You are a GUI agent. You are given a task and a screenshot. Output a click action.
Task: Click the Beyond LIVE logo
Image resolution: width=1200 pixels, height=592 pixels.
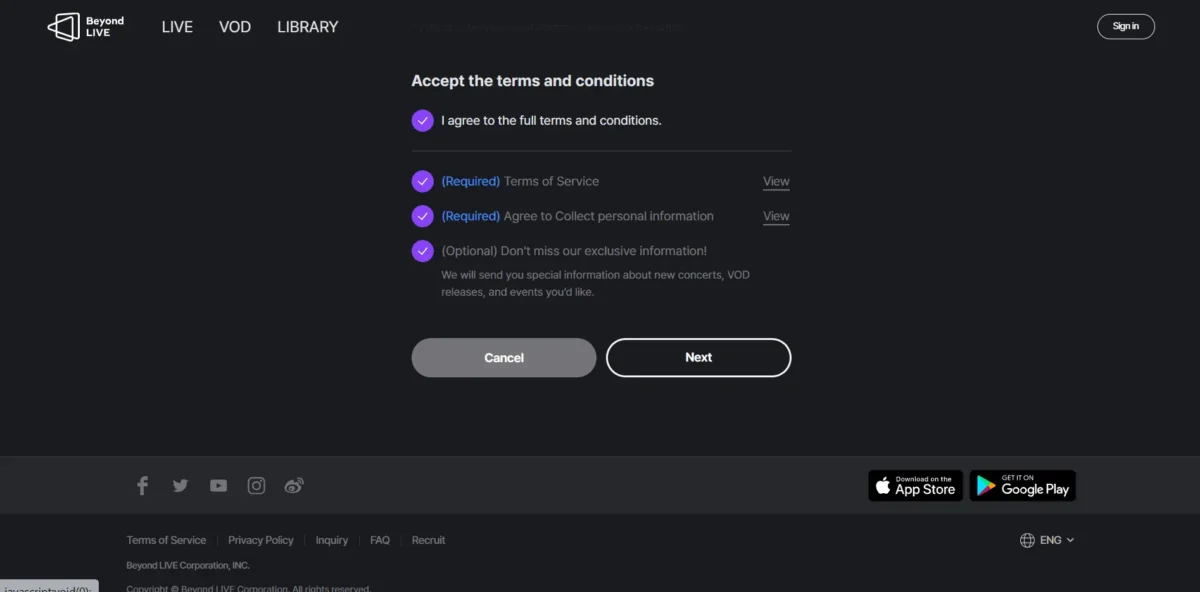point(86,27)
